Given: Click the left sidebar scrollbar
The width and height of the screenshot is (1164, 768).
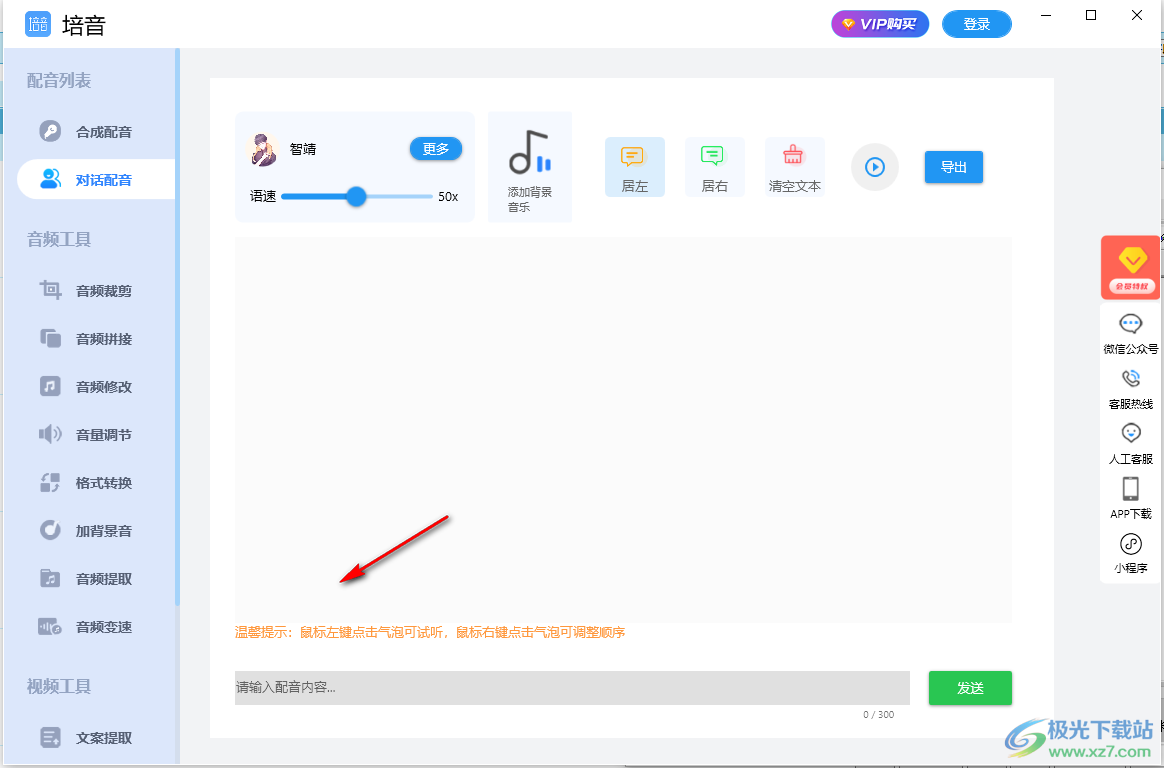Looking at the screenshot, I should (x=177, y=326).
